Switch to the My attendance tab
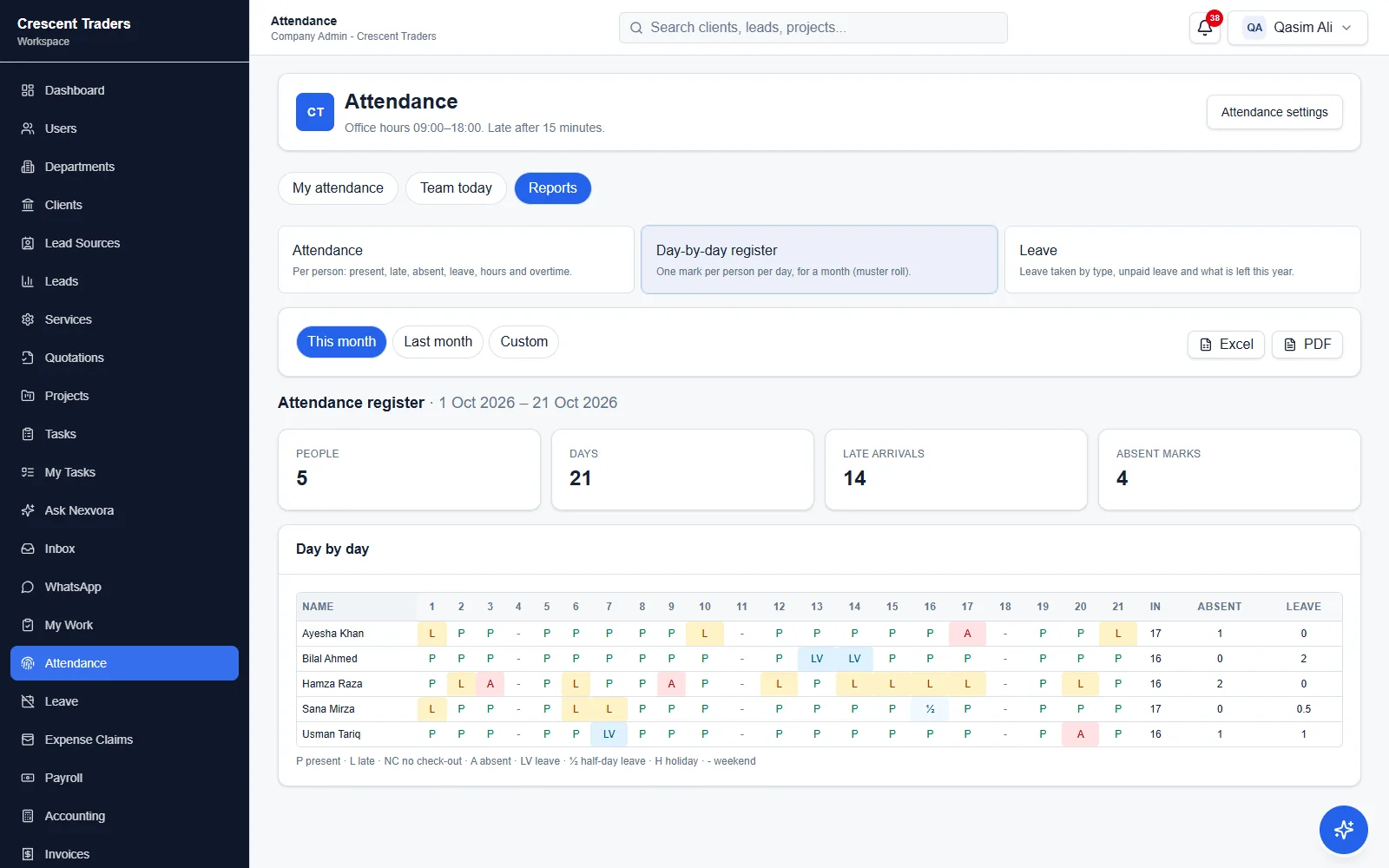The width and height of the screenshot is (1389, 868). [x=338, y=188]
